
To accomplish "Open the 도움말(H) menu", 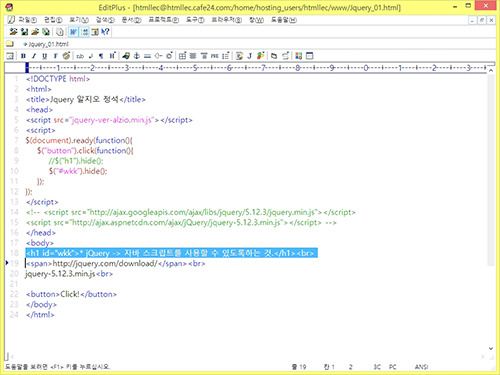I will (x=284, y=20).
